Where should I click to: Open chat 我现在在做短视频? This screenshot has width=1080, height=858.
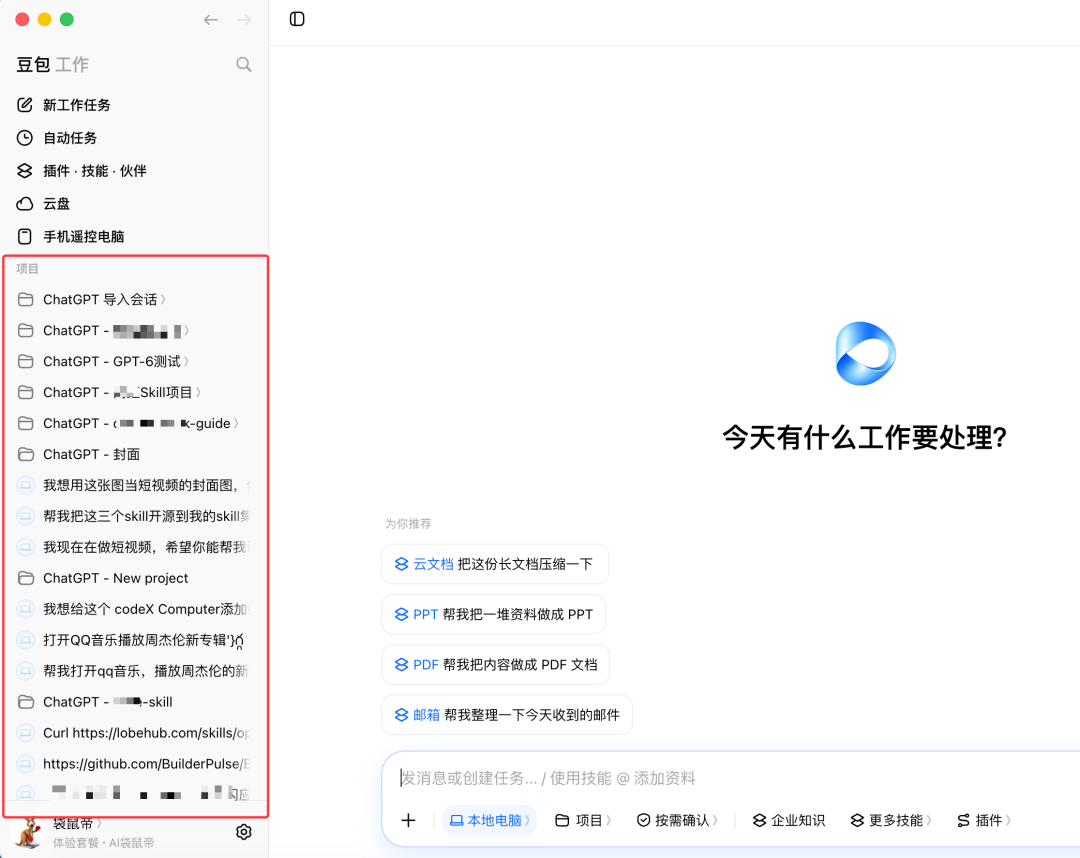pyautogui.click(x=134, y=547)
